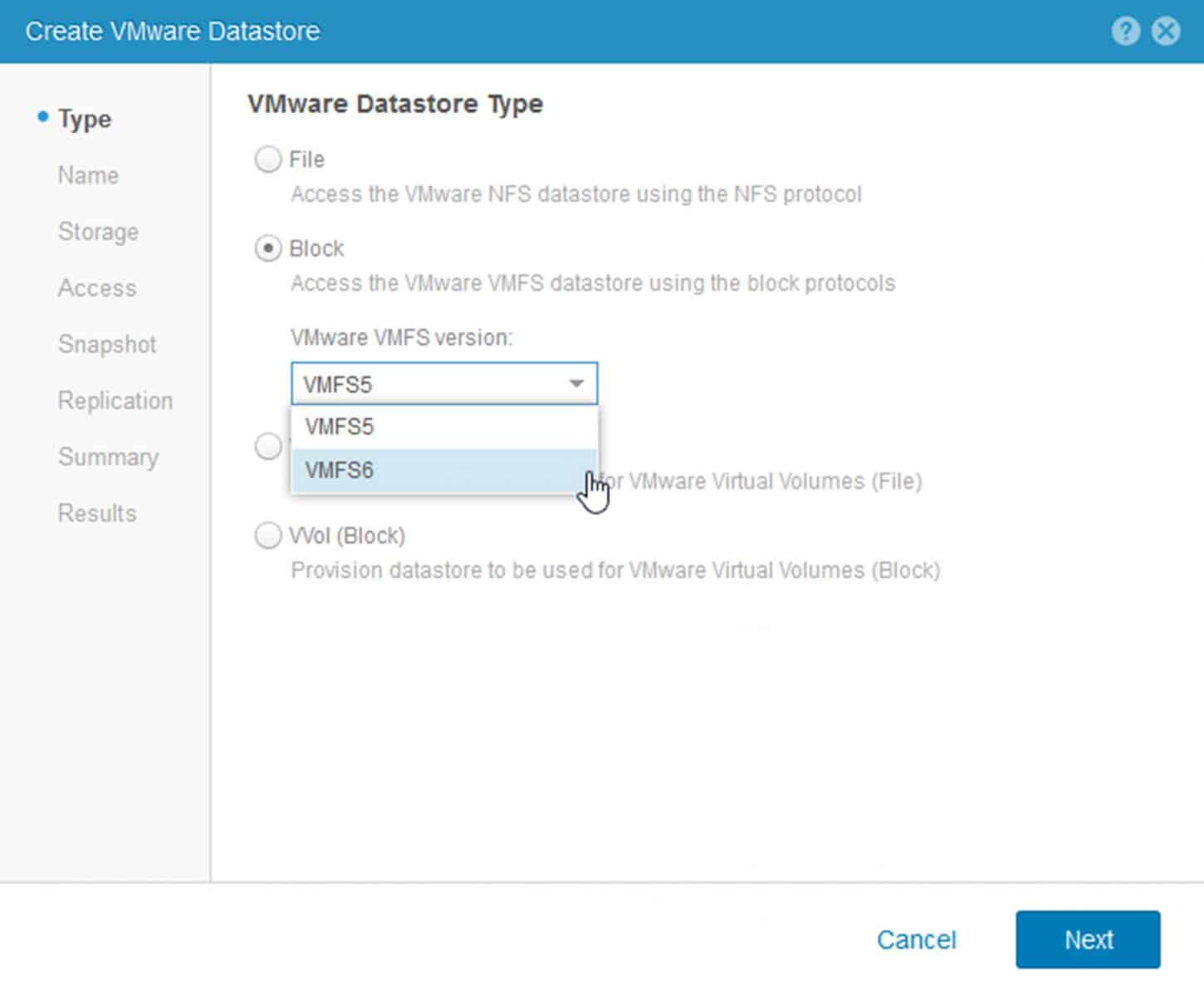The image size is (1204, 996).
Task: Go to the Snapshot wizard step
Action: coord(107,344)
